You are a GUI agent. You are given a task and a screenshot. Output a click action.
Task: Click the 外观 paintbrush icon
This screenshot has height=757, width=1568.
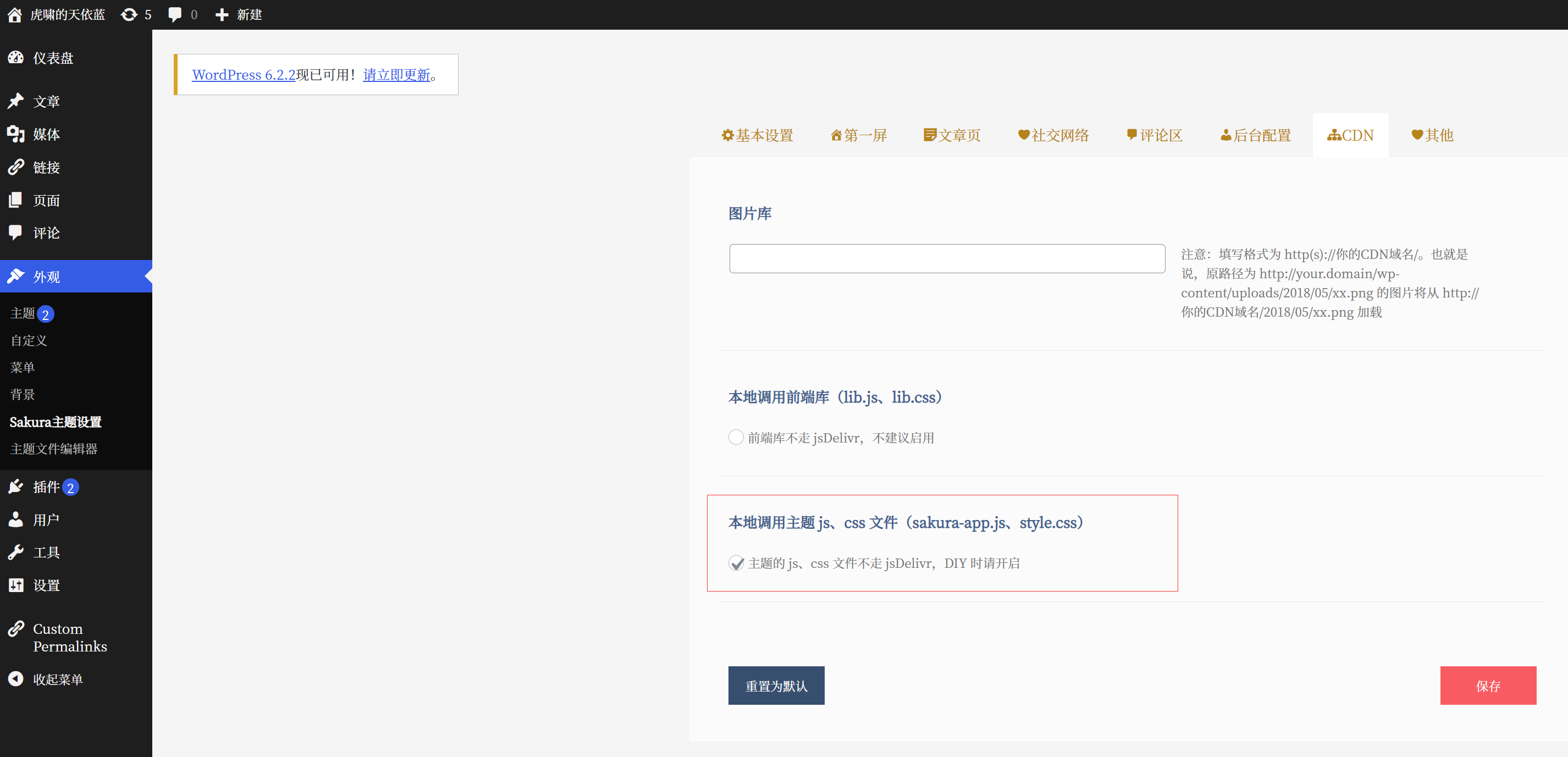pyautogui.click(x=16, y=277)
